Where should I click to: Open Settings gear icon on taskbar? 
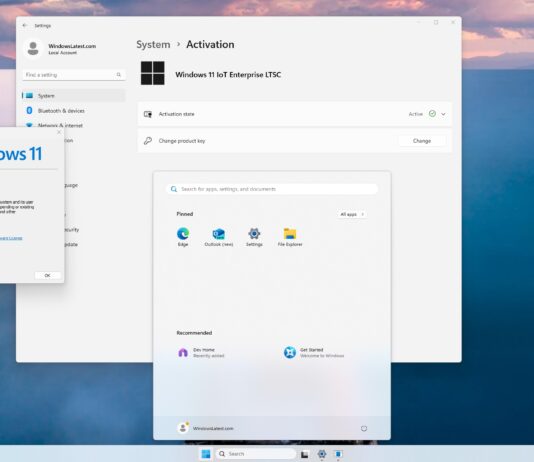pos(321,454)
